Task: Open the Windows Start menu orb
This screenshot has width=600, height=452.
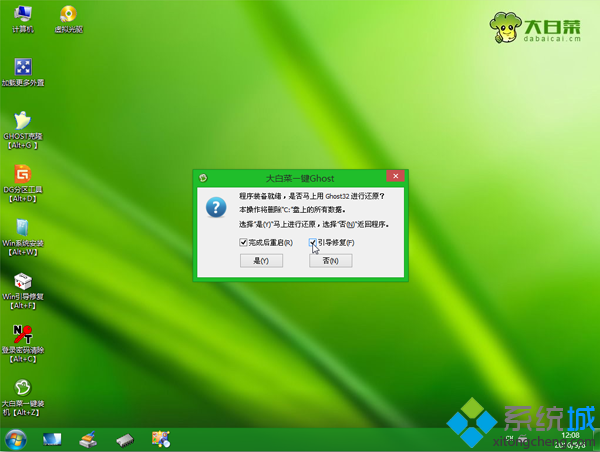Action: [x=16, y=439]
